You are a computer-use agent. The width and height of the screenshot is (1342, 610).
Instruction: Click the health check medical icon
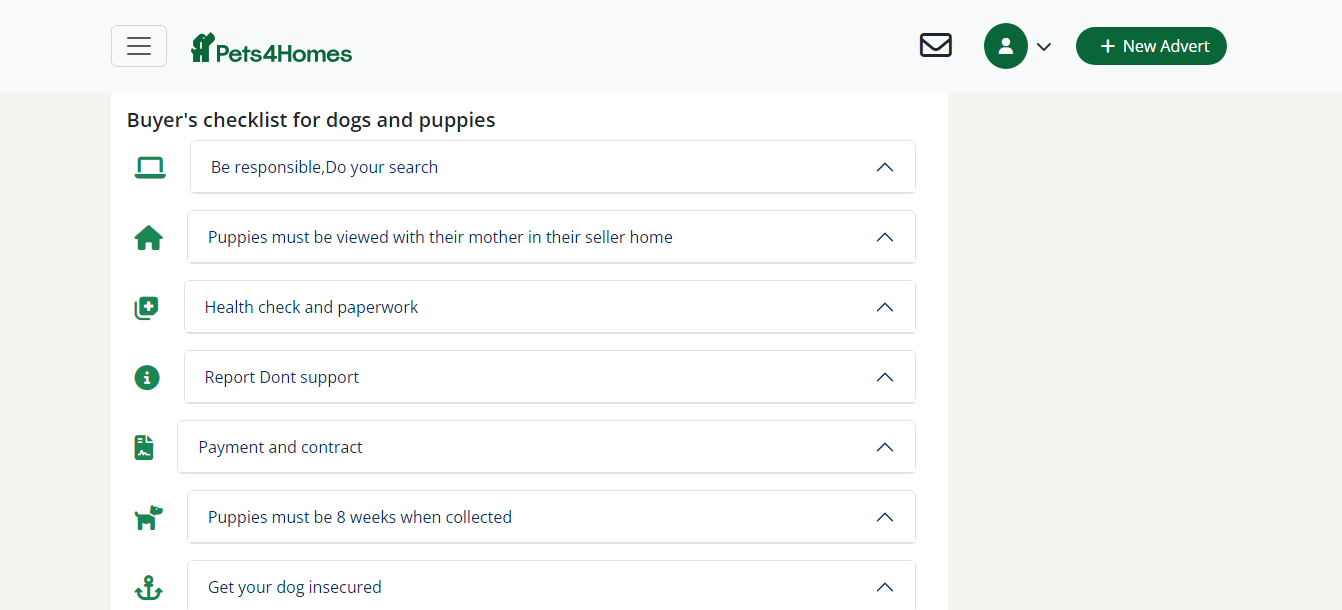click(x=147, y=308)
